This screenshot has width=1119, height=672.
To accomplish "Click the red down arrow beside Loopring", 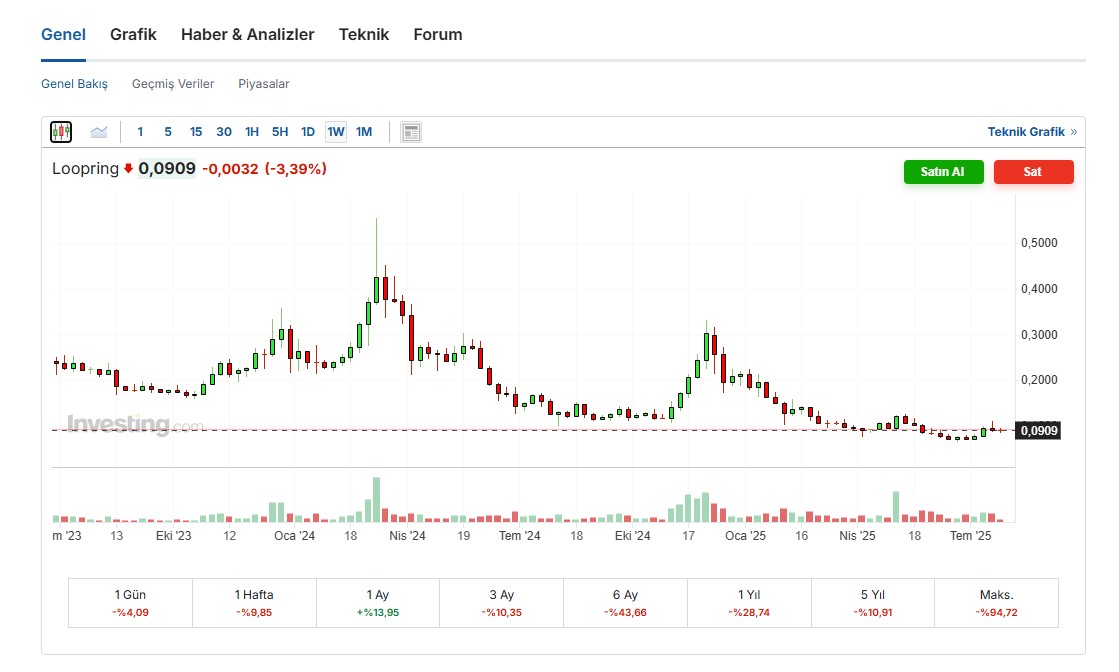I will pos(128,169).
